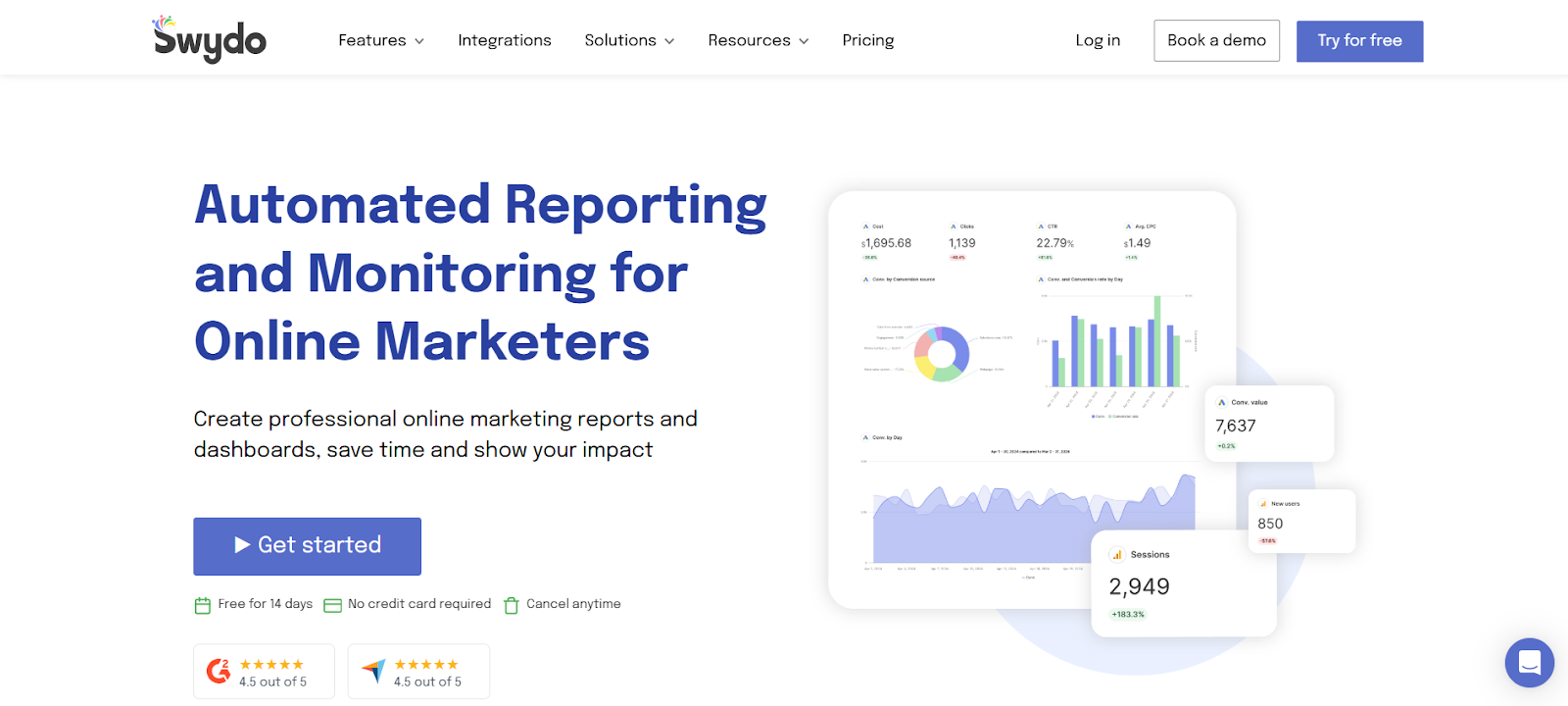Click the Swydo logo
The height and width of the screenshot is (706, 1568).
209,39
